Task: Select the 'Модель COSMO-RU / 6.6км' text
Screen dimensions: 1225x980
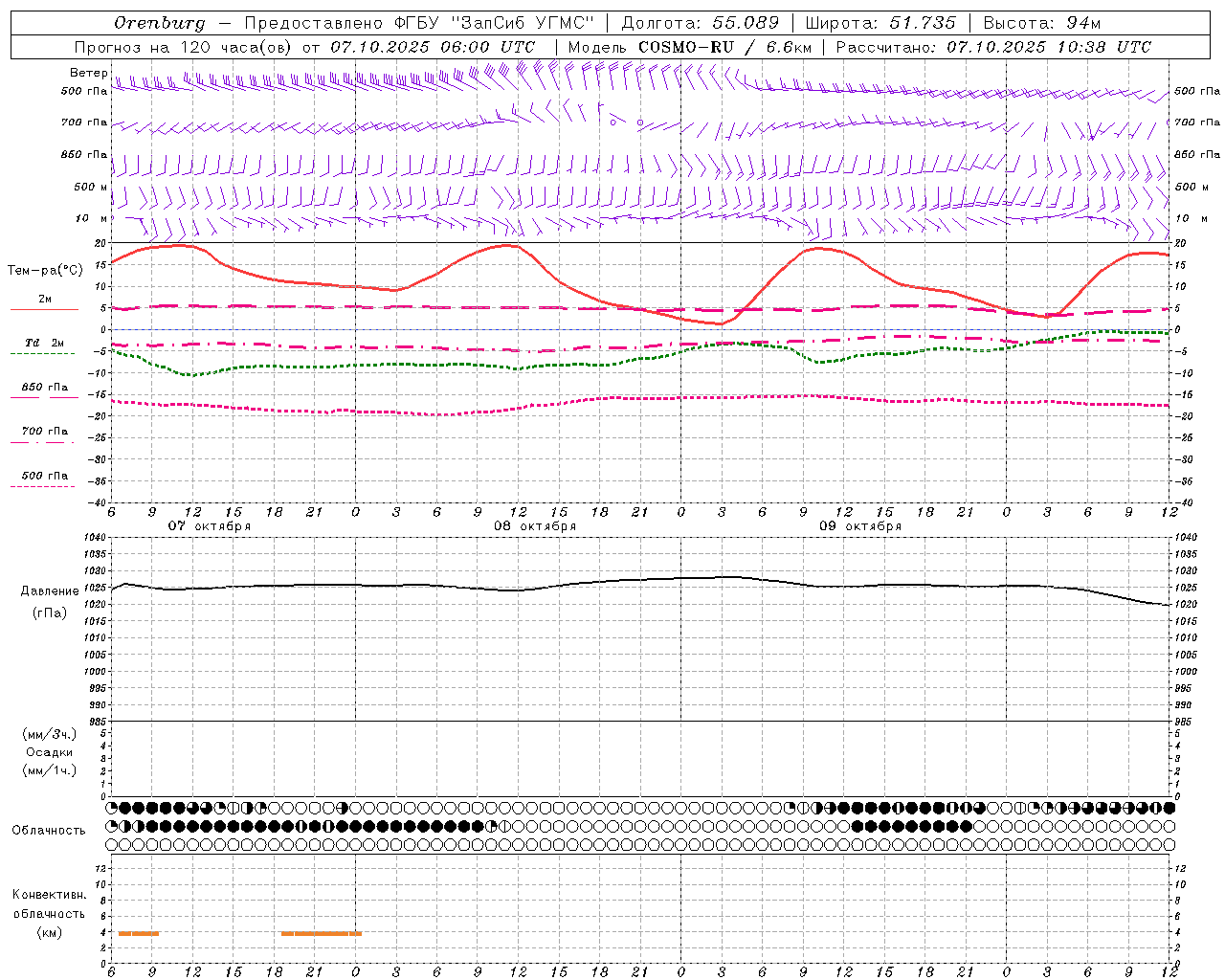Action: tap(690, 47)
